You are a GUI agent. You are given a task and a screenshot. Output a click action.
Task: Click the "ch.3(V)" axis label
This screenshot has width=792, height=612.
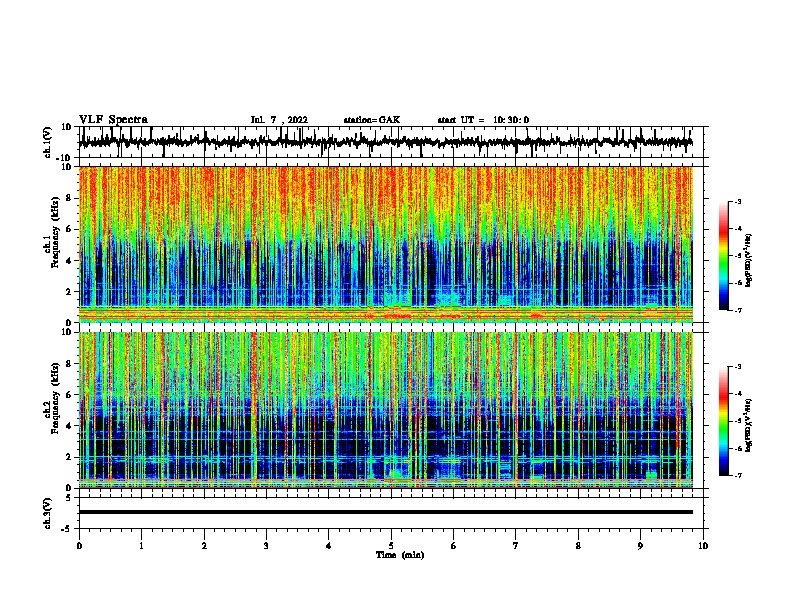(48, 513)
